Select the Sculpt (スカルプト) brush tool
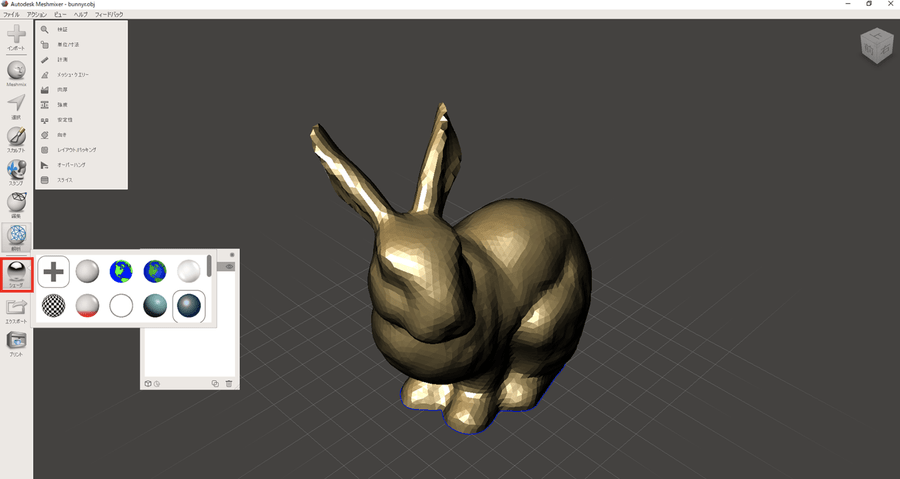 click(x=16, y=137)
